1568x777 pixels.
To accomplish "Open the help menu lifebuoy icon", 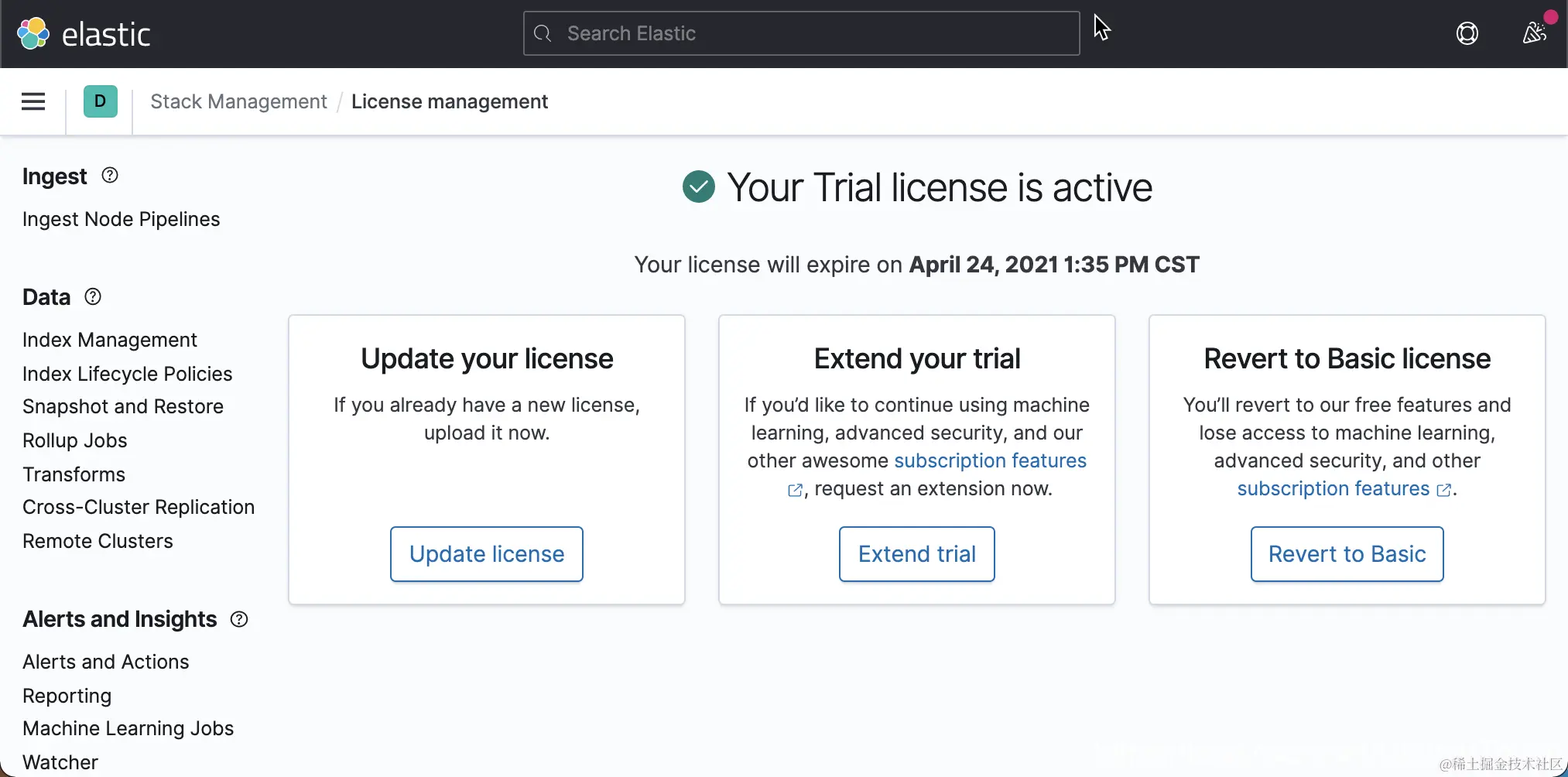I will click(x=1467, y=33).
